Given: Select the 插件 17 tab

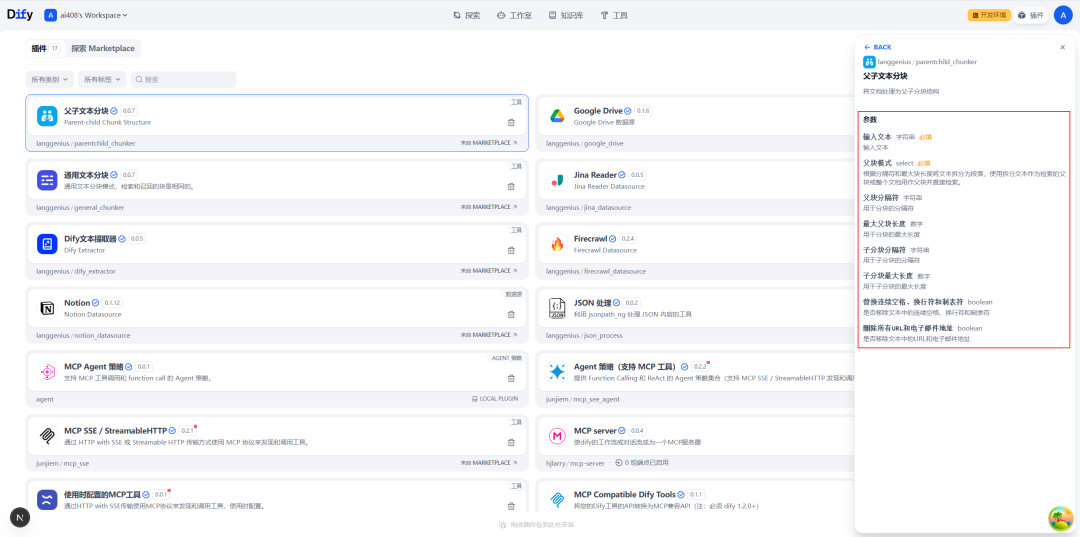Looking at the screenshot, I should [46, 48].
